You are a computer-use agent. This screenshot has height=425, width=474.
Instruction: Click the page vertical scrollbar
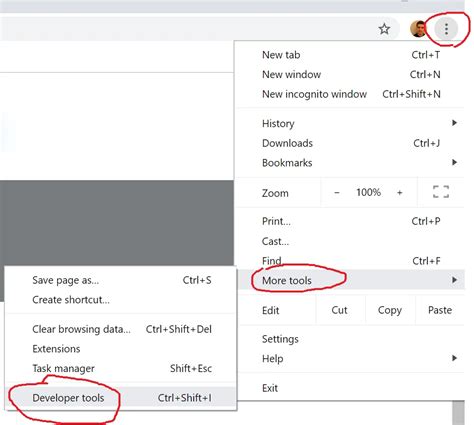[459, 413]
